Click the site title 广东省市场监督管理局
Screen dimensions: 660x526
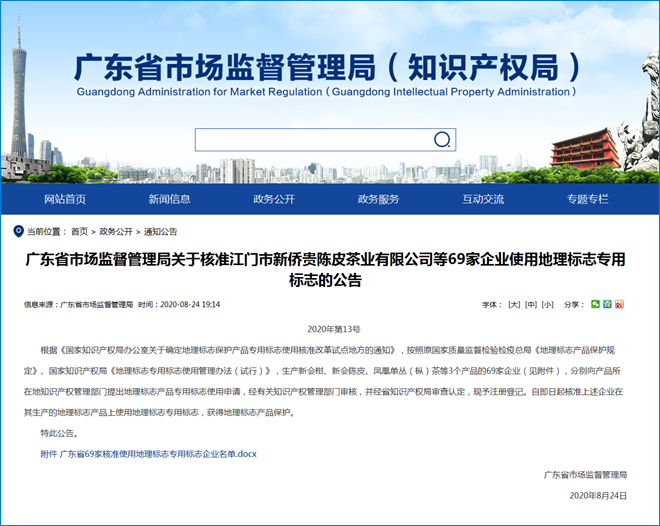225,67
